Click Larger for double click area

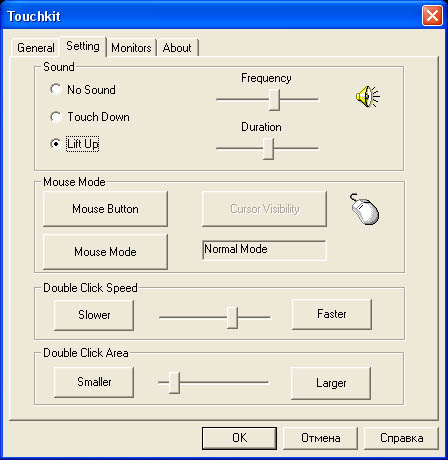coord(331,383)
